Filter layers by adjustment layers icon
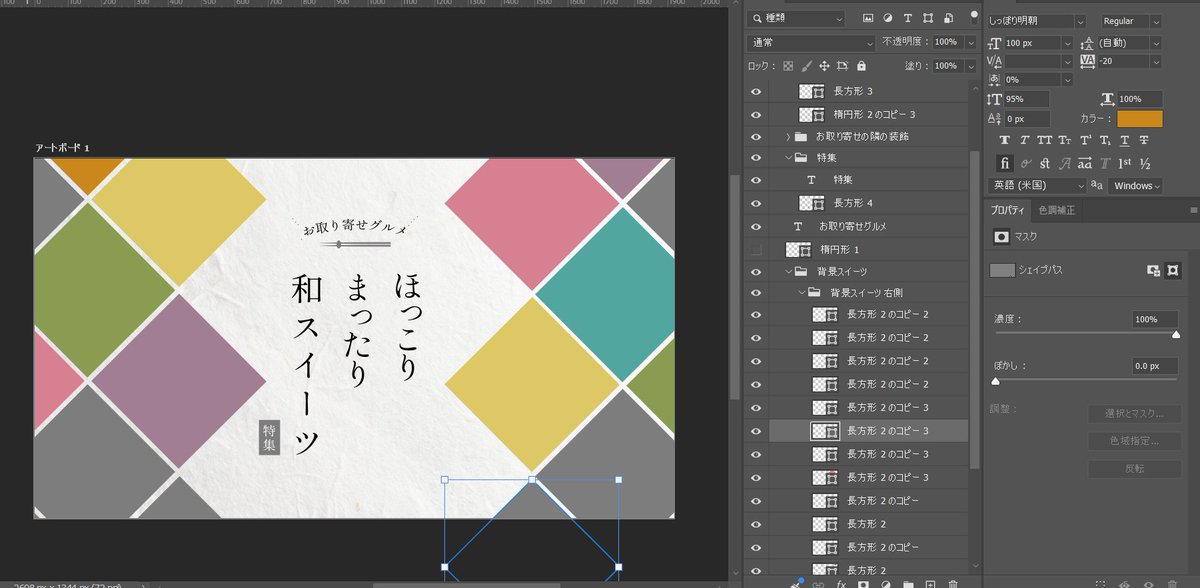1200x588 pixels. point(888,18)
